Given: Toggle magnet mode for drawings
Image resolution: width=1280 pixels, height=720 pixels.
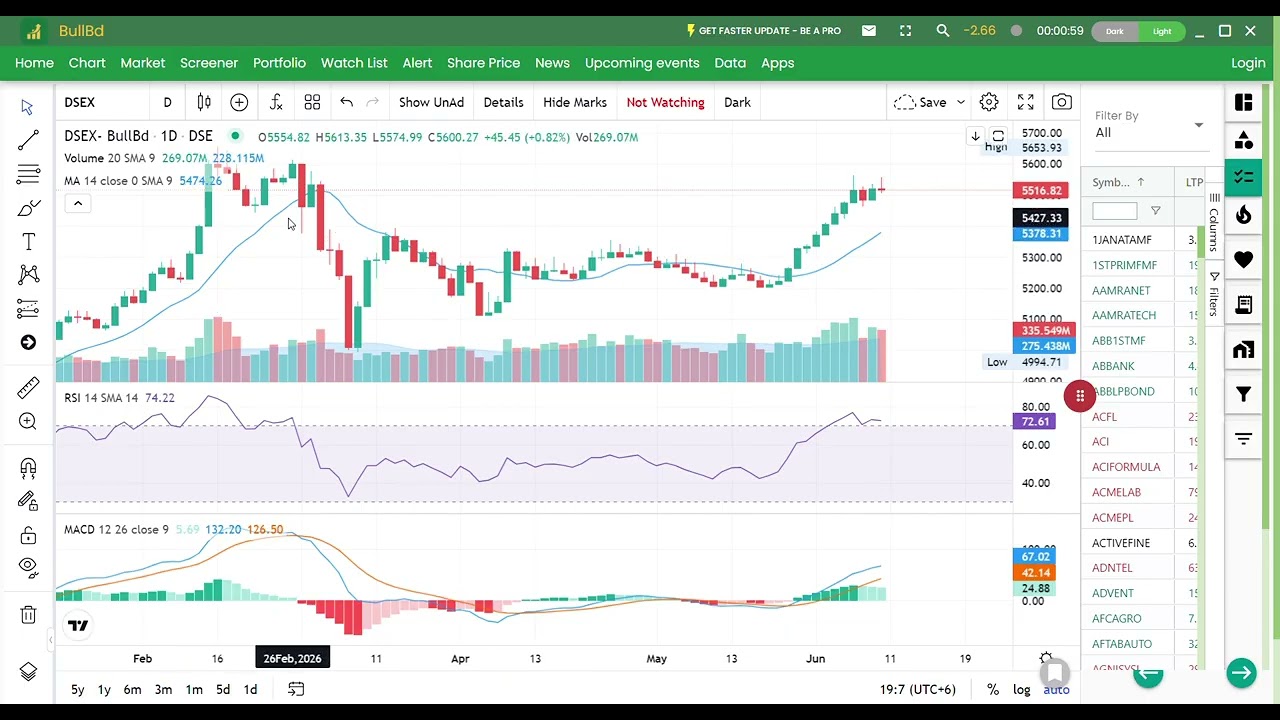Looking at the screenshot, I should click(28, 467).
